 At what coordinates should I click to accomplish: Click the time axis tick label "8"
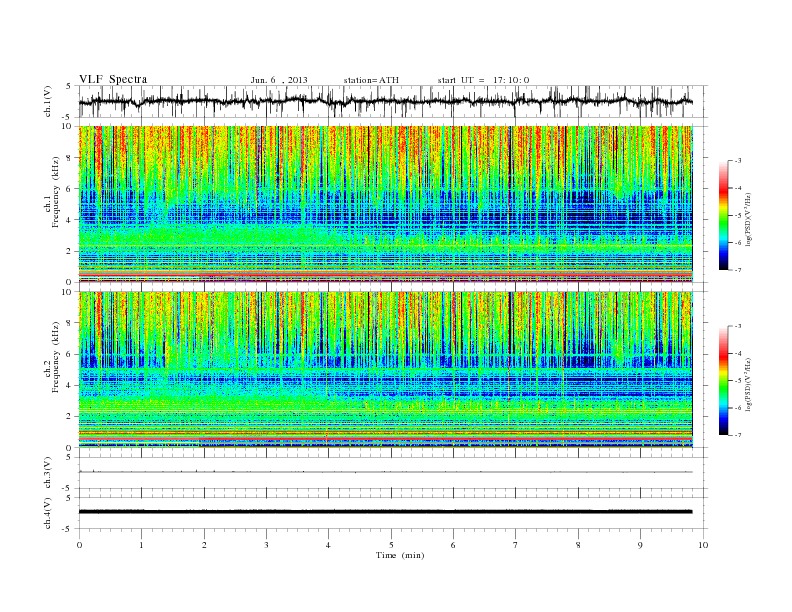coord(578,545)
